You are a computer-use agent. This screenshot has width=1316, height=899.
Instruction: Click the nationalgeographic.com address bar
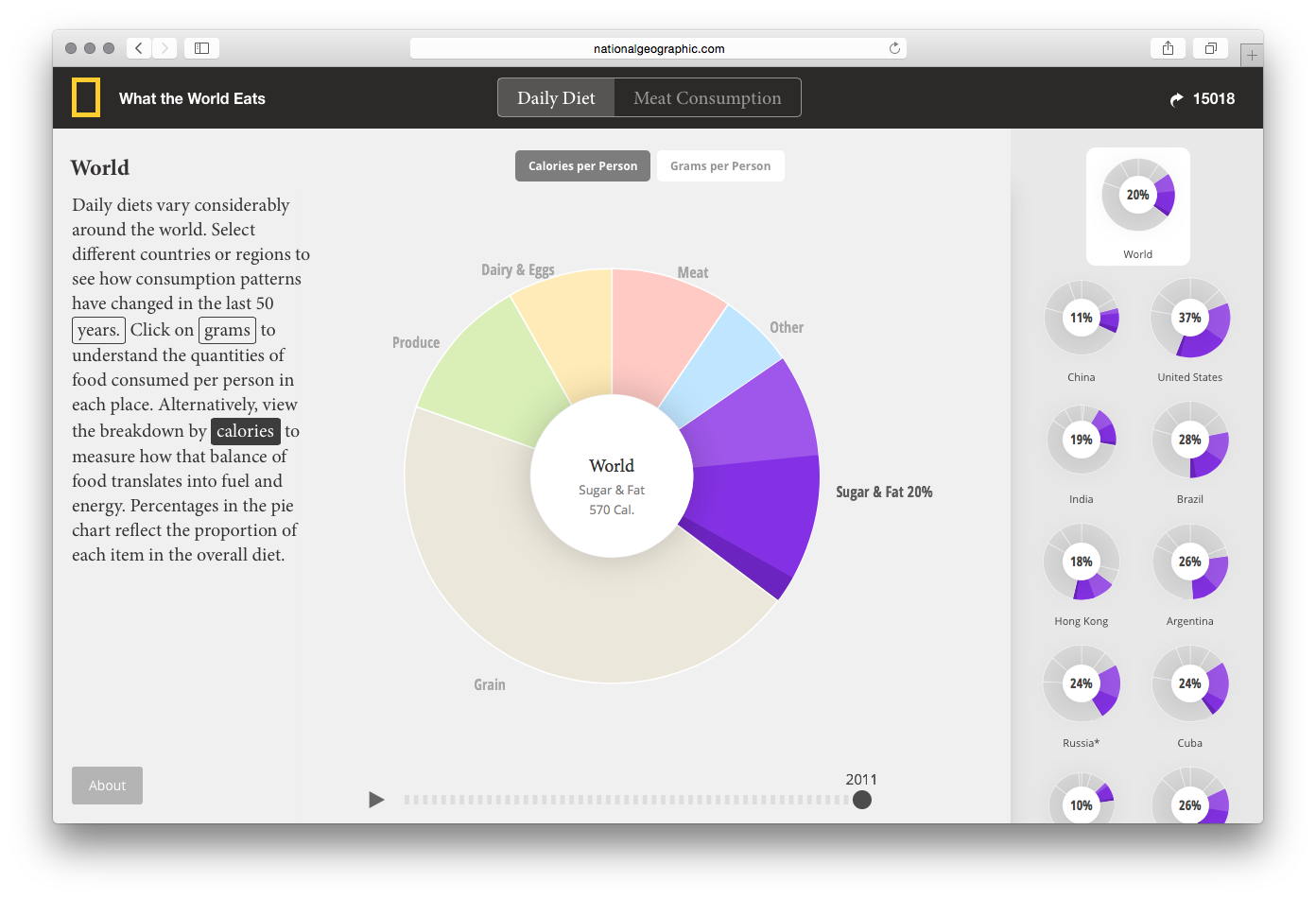(x=658, y=48)
